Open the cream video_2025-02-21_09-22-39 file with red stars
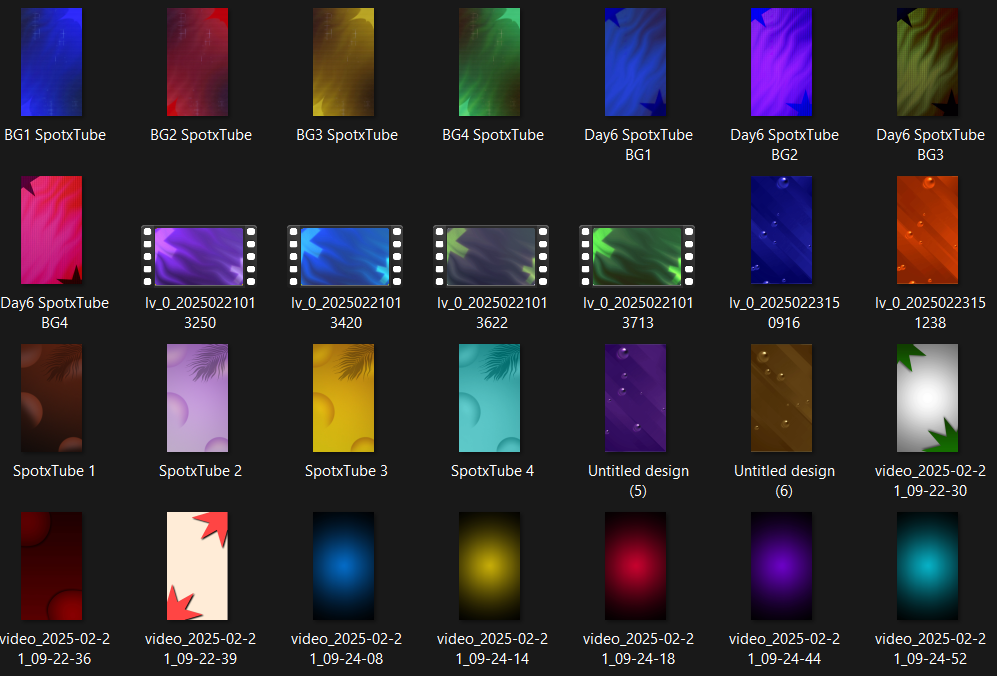Screen dimensions: 997x676 (197, 566)
